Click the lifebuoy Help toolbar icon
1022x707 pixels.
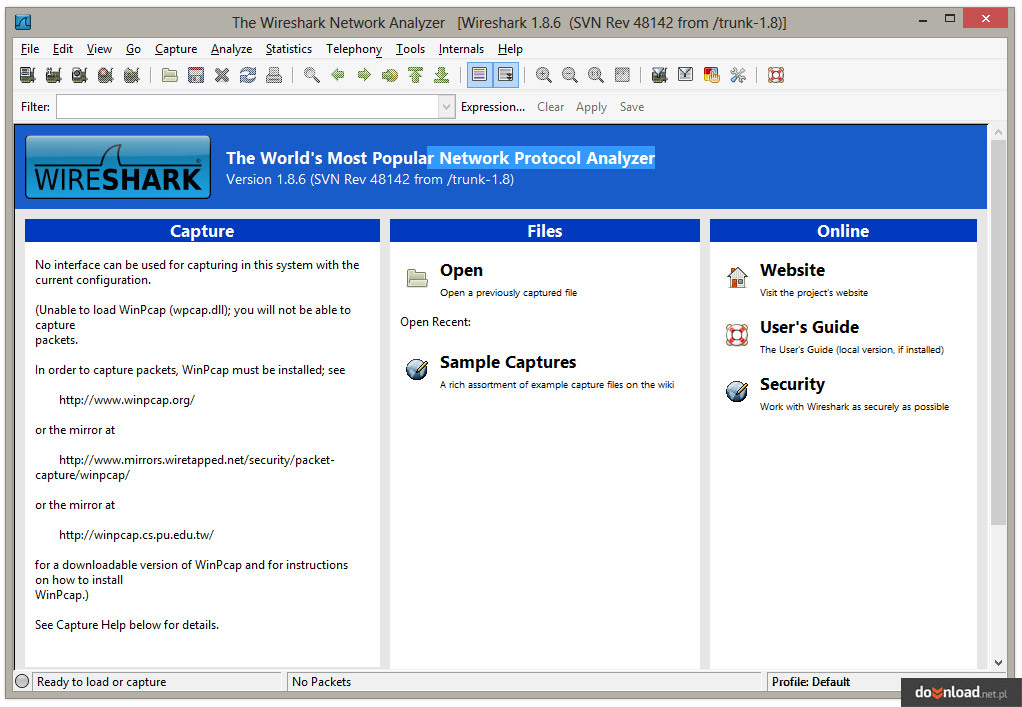pos(776,75)
